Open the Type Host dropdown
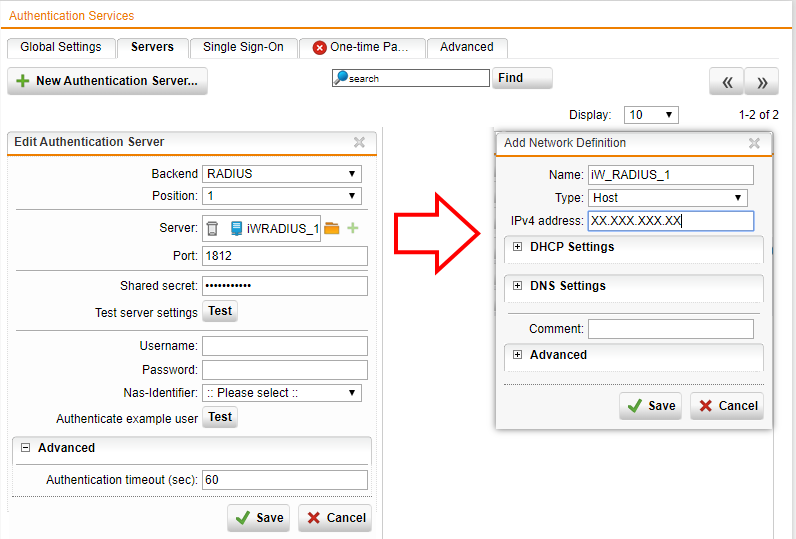 point(668,198)
